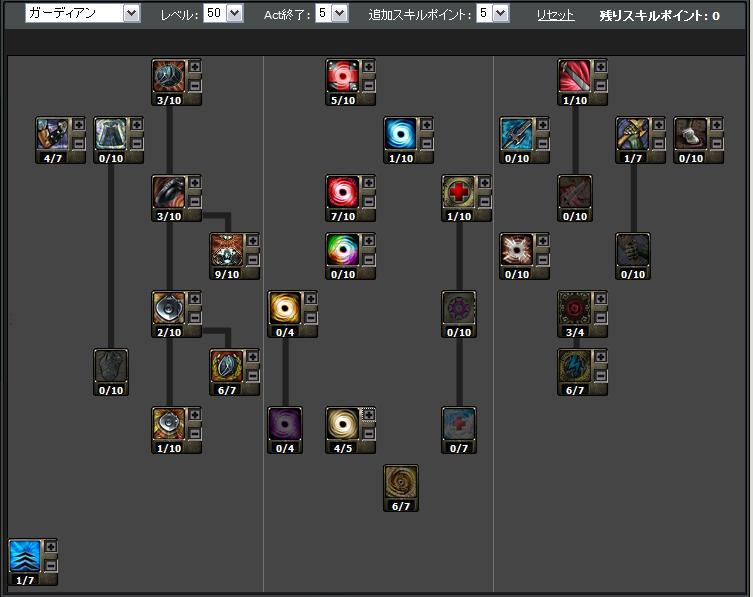Click the bottom shield skill icon showing 1/10
The height and width of the screenshot is (597, 753).
point(169,425)
